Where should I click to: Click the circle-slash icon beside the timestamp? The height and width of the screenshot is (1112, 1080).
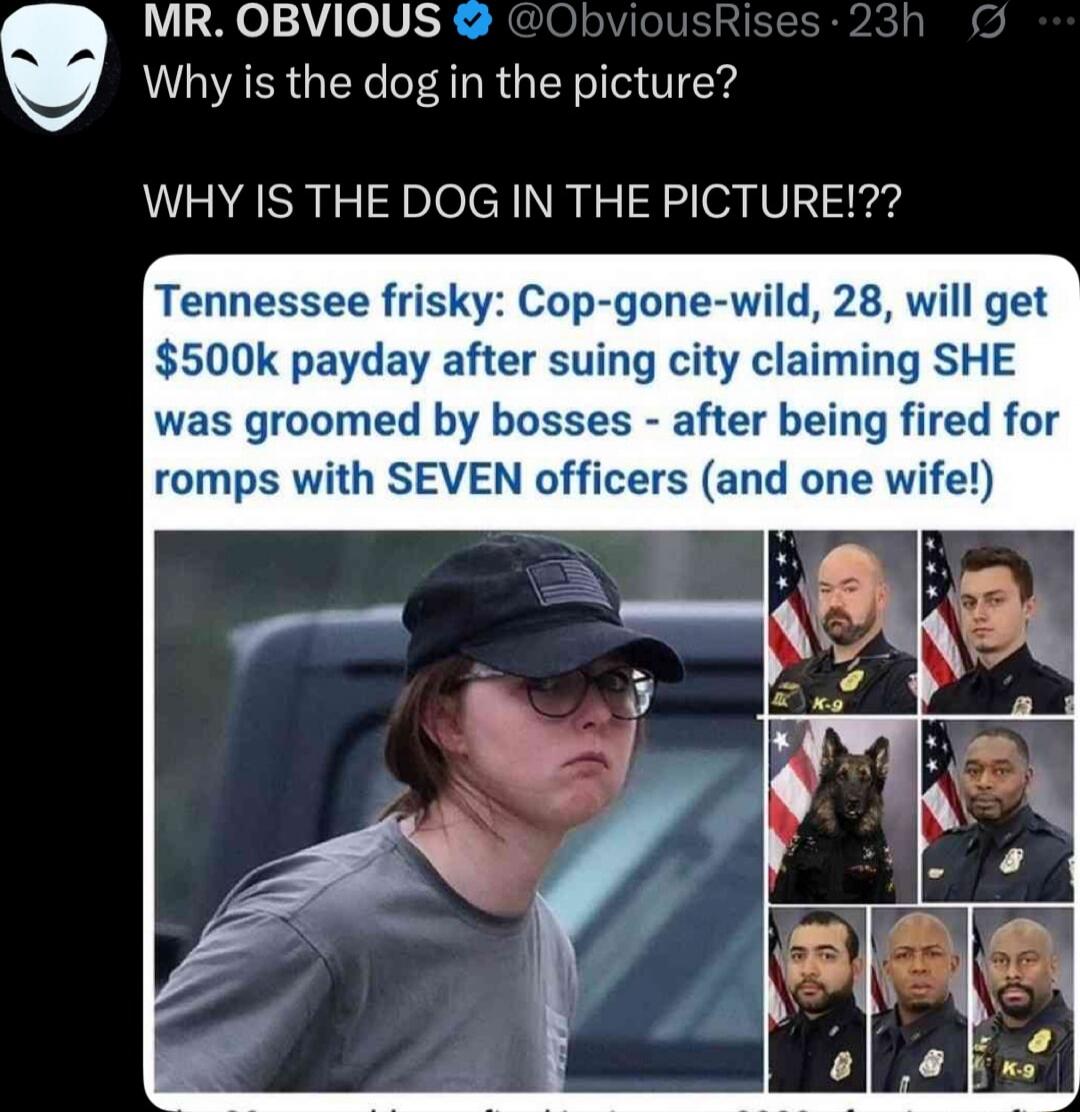pos(987,24)
